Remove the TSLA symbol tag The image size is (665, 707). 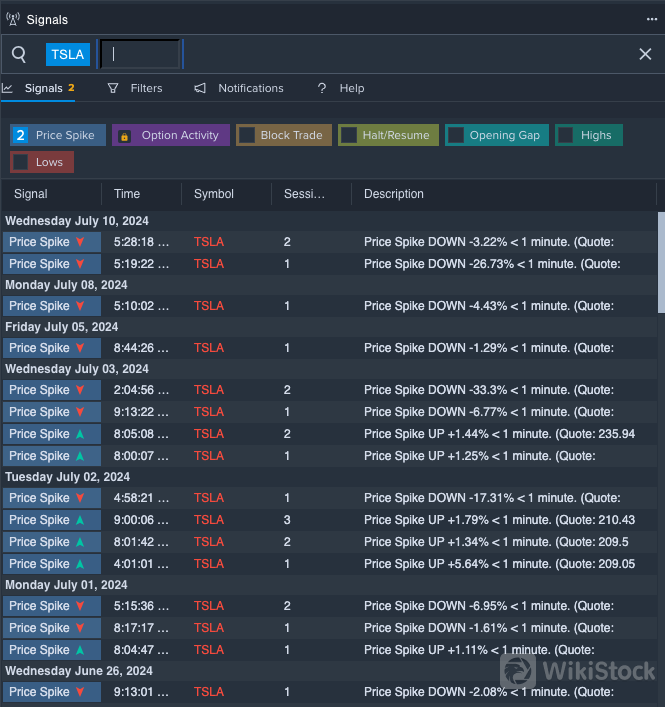[x=68, y=54]
